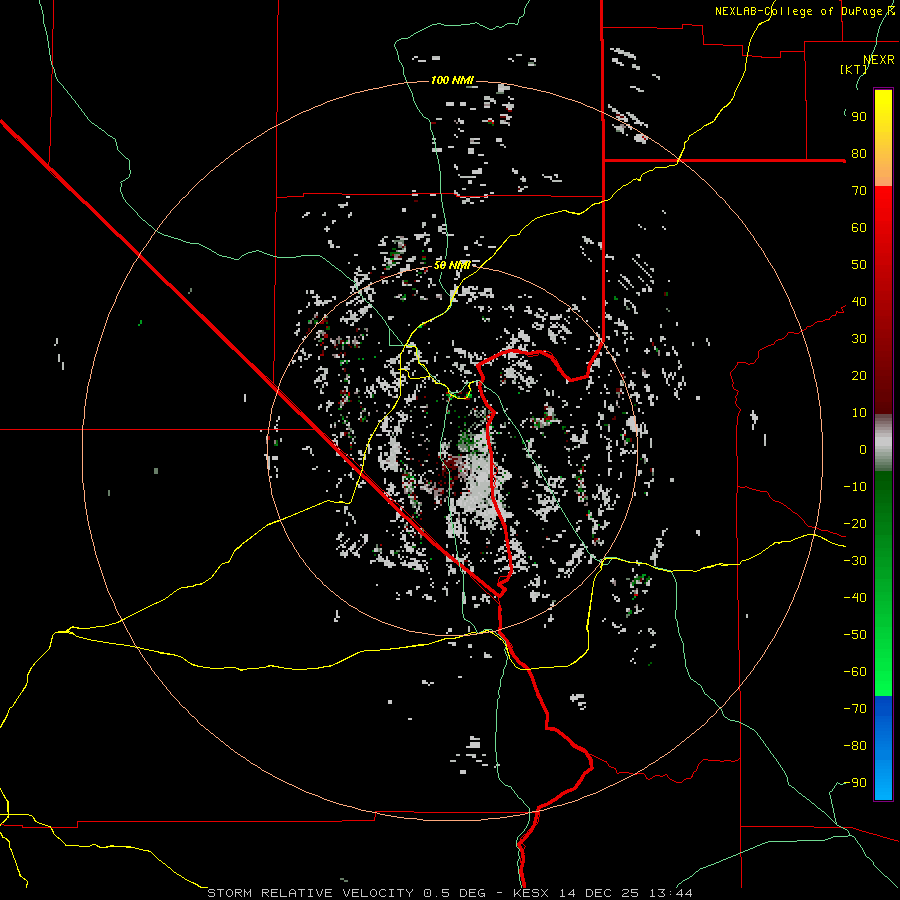Image resolution: width=900 pixels, height=900 pixels.
Task: Click the -80 value on the velocity scale
Action: [855, 746]
